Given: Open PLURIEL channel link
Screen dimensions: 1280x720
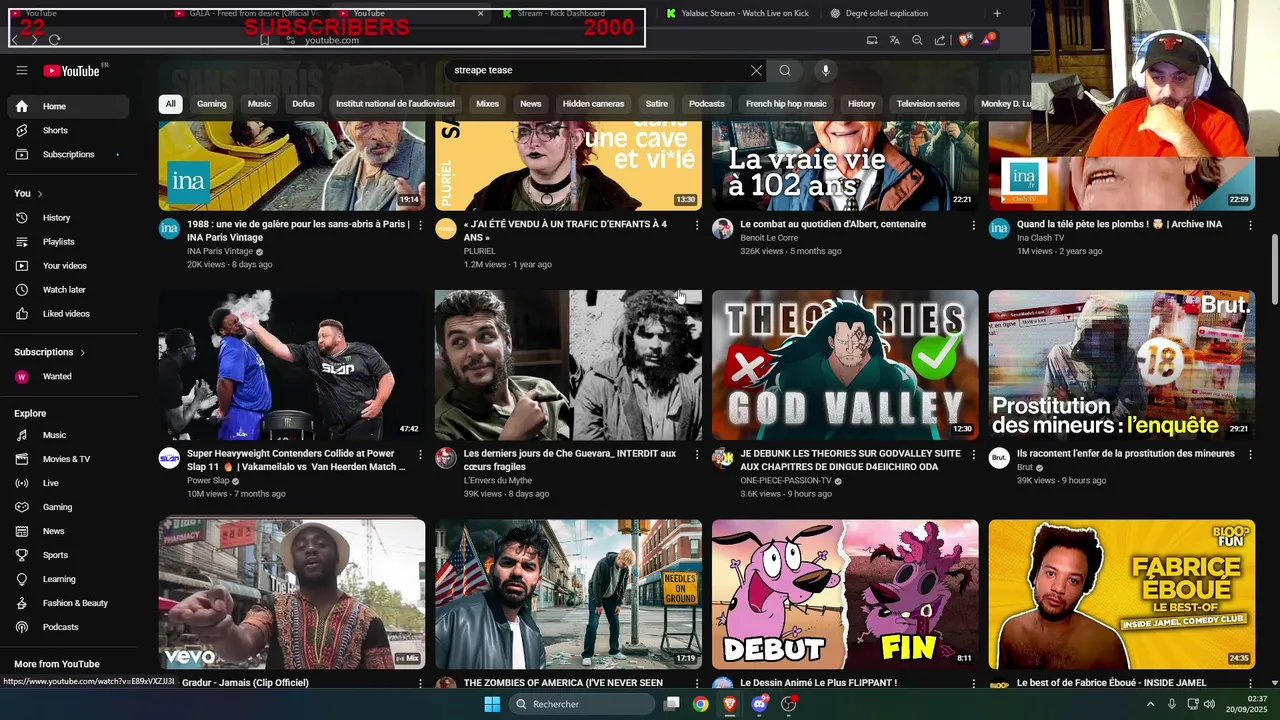Looking at the screenshot, I should 480,251.
